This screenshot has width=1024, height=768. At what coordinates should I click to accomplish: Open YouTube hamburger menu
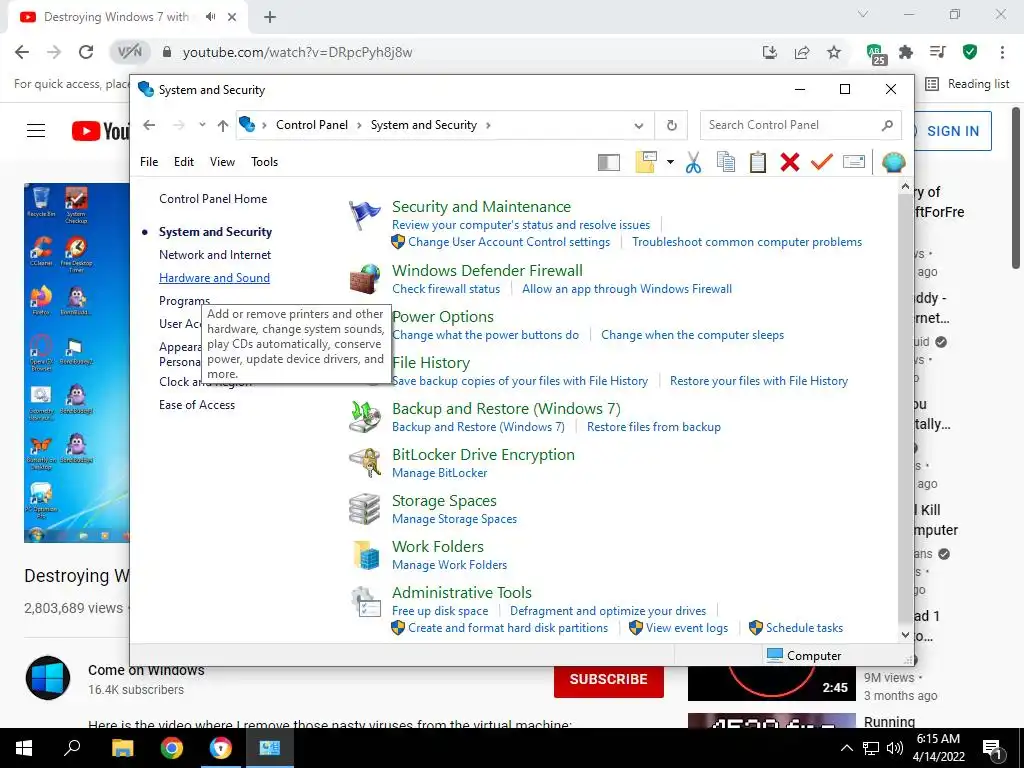click(x=36, y=131)
